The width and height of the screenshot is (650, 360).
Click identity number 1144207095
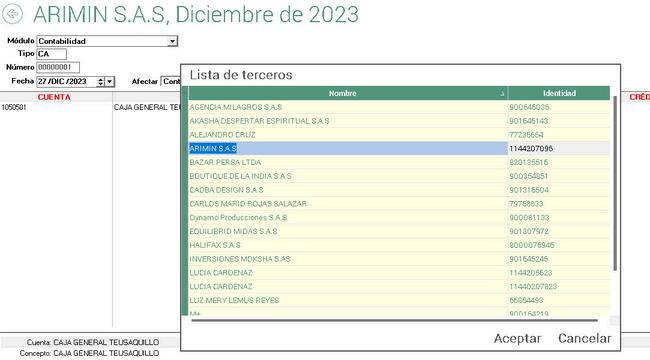pos(531,148)
